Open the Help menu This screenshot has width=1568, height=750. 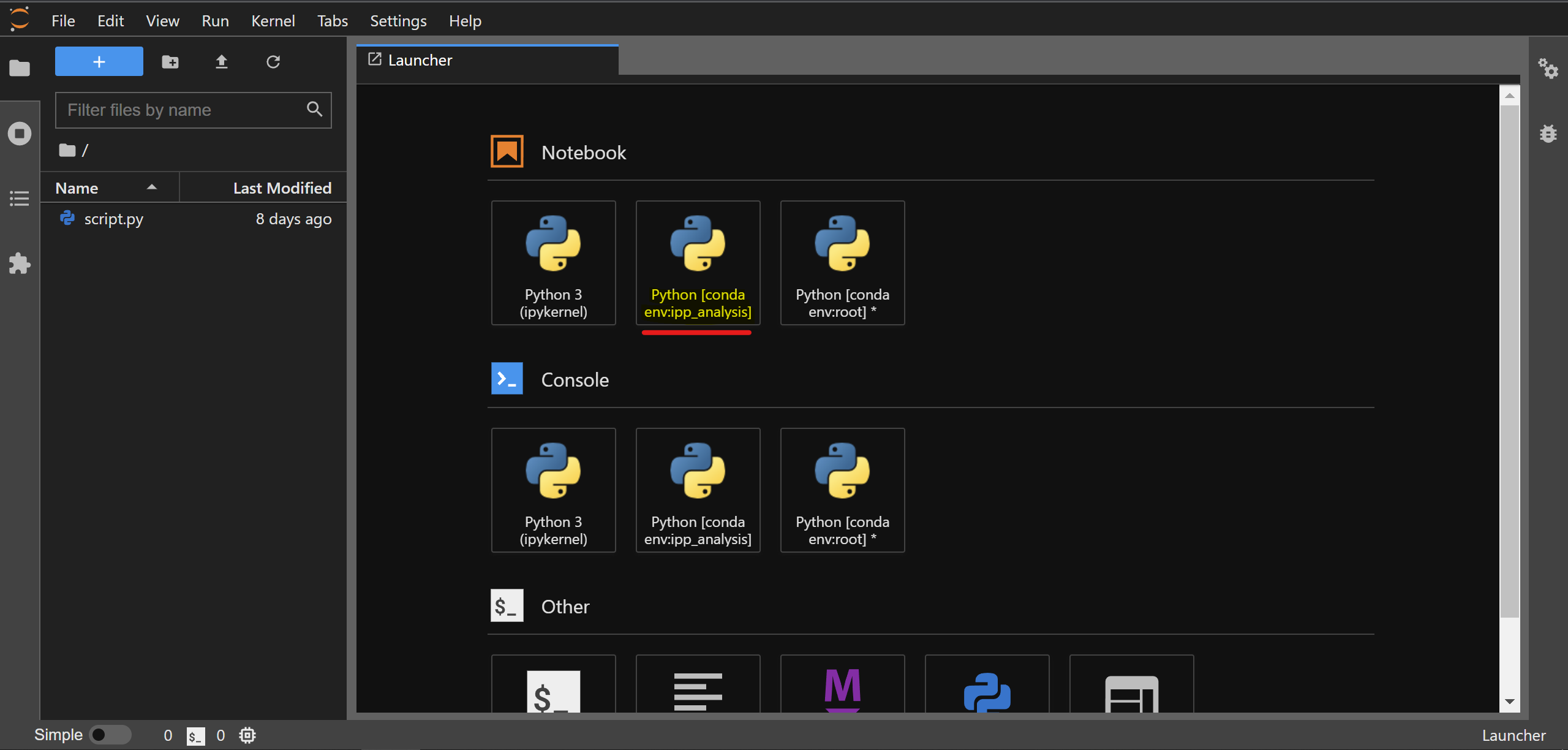click(x=465, y=21)
